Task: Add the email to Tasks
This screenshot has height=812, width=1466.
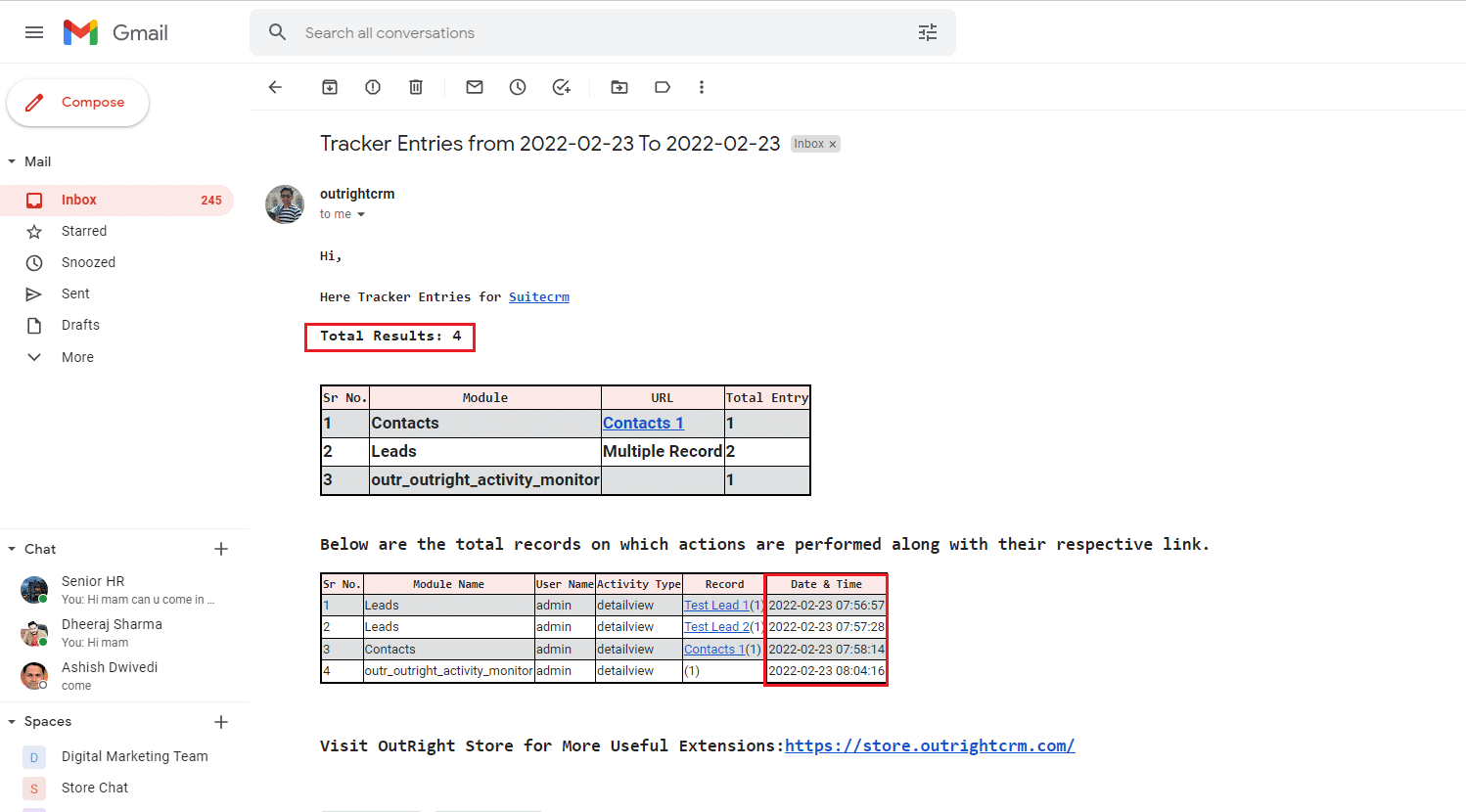Action: coord(562,87)
